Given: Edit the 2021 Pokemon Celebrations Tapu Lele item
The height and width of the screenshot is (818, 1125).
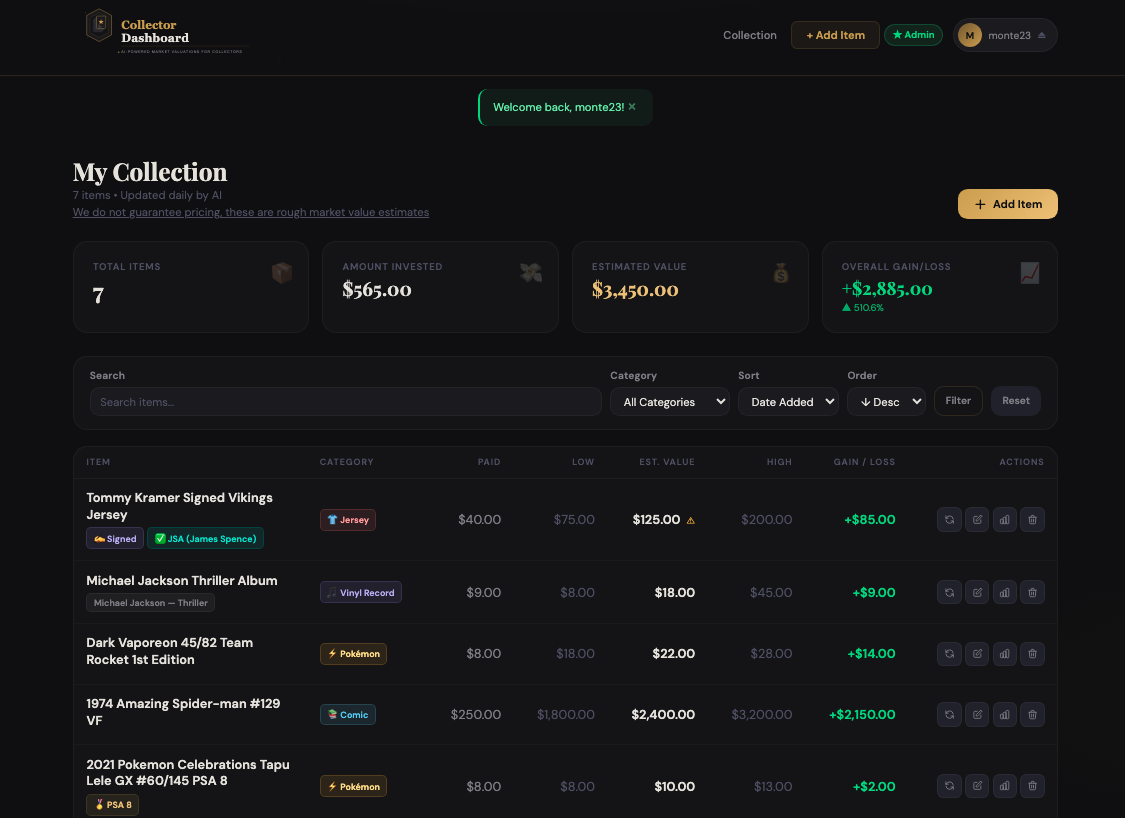Looking at the screenshot, I should click(x=977, y=786).
